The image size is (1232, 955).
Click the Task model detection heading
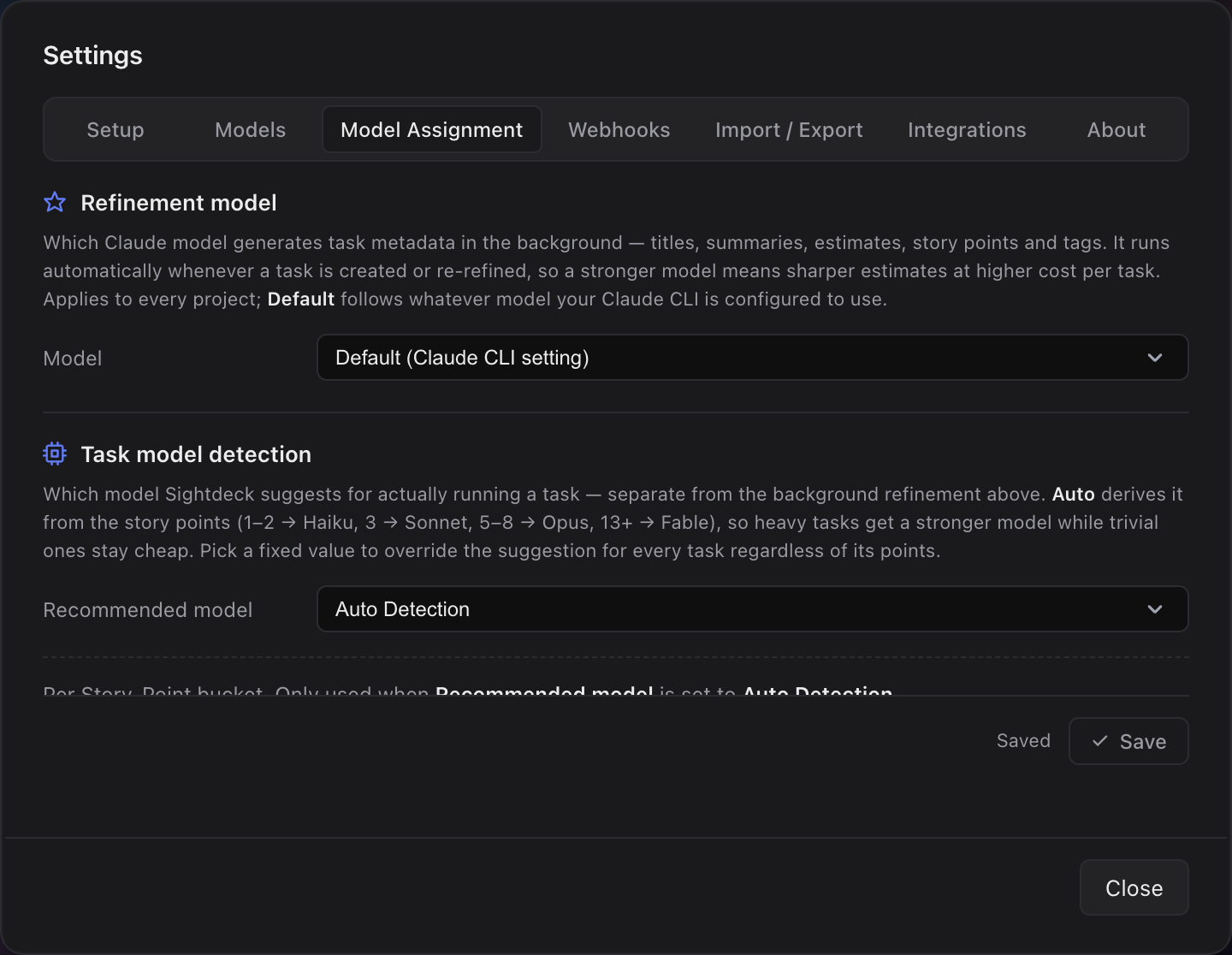coord(196,454)
